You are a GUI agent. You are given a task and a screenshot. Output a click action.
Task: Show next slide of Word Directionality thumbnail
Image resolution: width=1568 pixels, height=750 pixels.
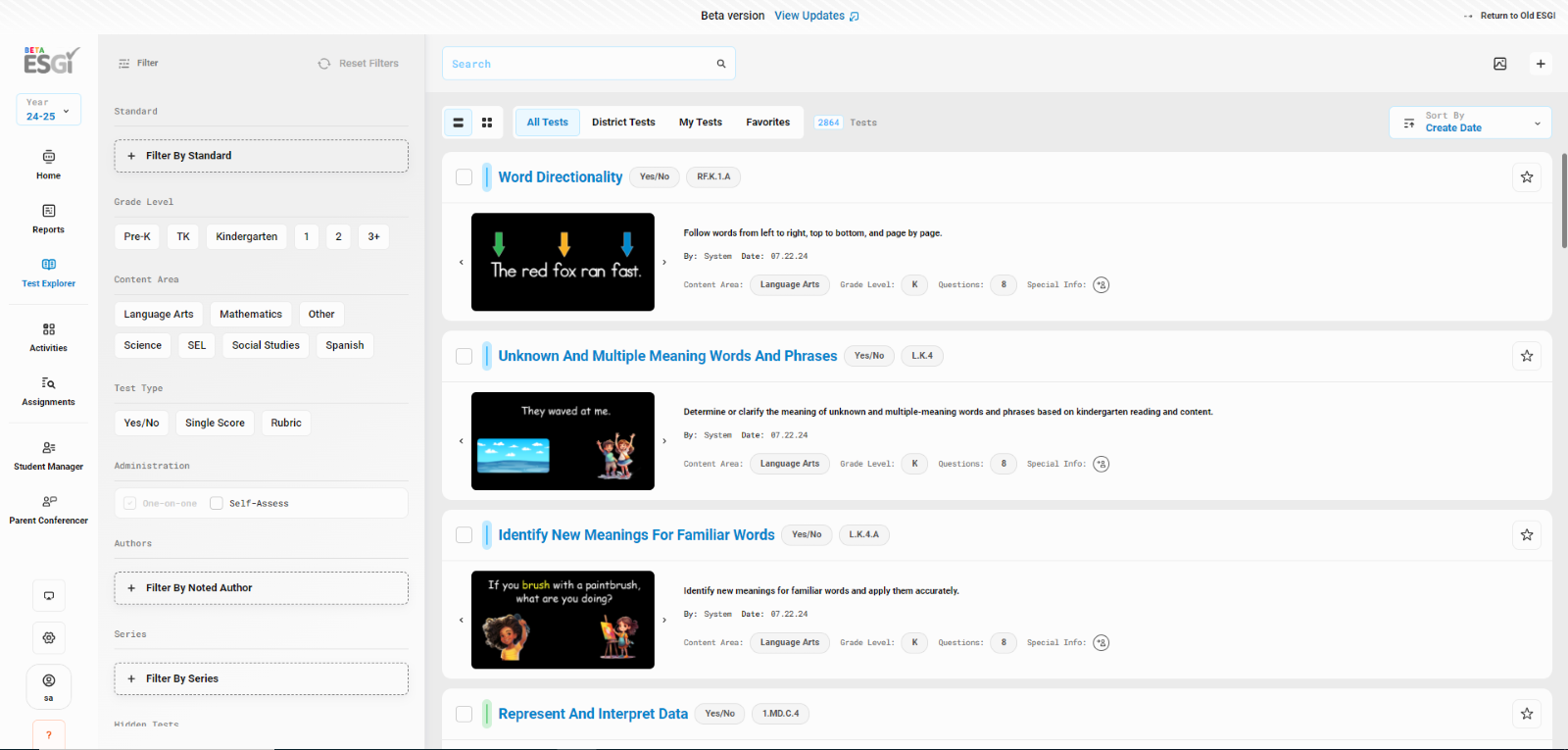pyautogui.click(x=664, y=262)
